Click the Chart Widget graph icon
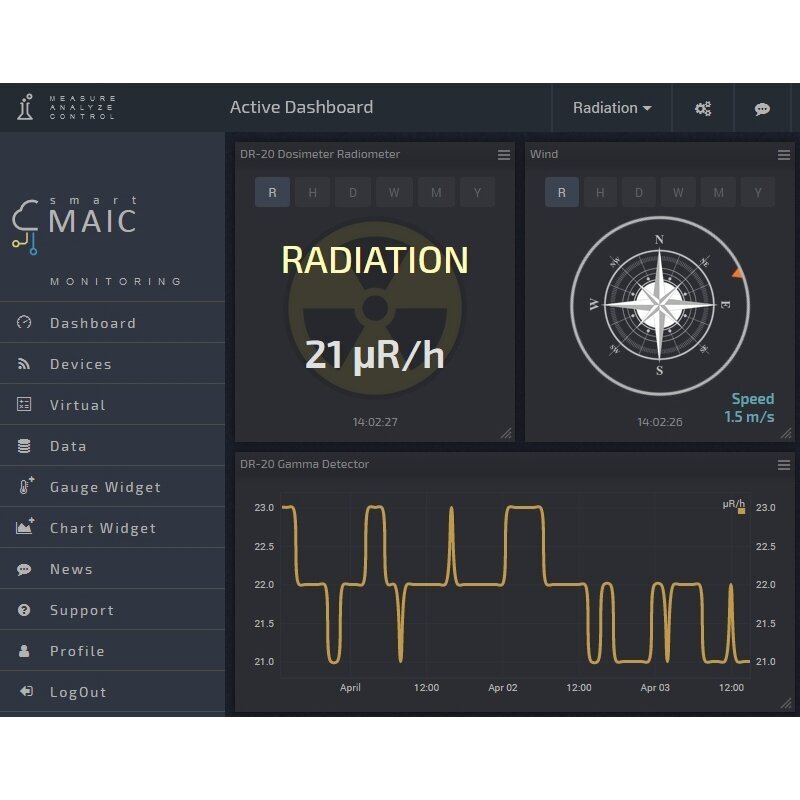This screenshot has height=800, width=800. tap(25, 526)
